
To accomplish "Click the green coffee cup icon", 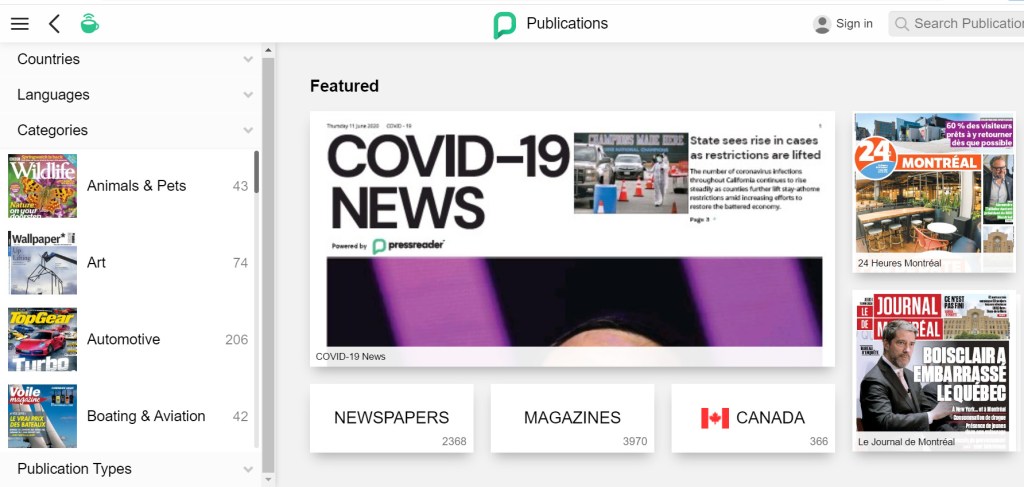I will tap(89, 24).
